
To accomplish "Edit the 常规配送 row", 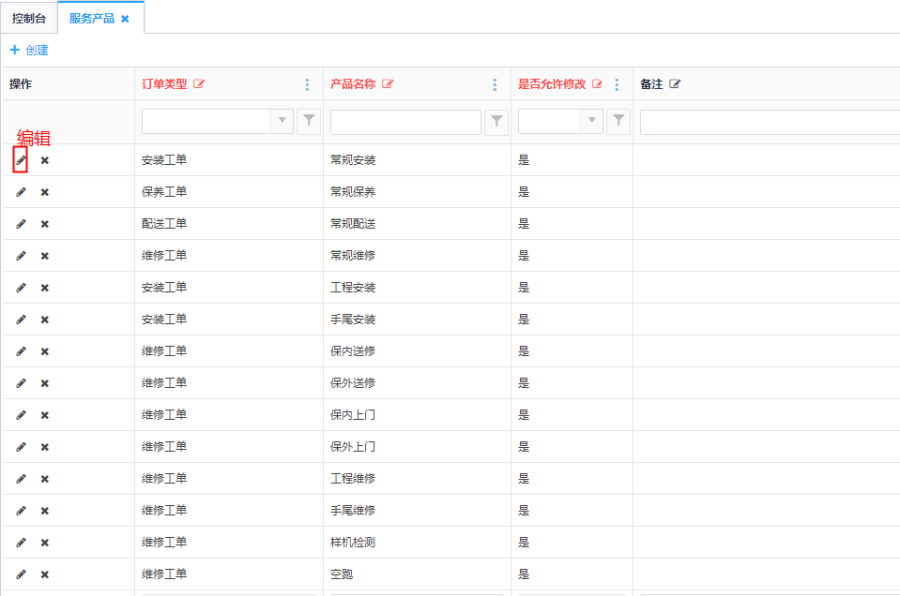I will click(x=21, y=224).
